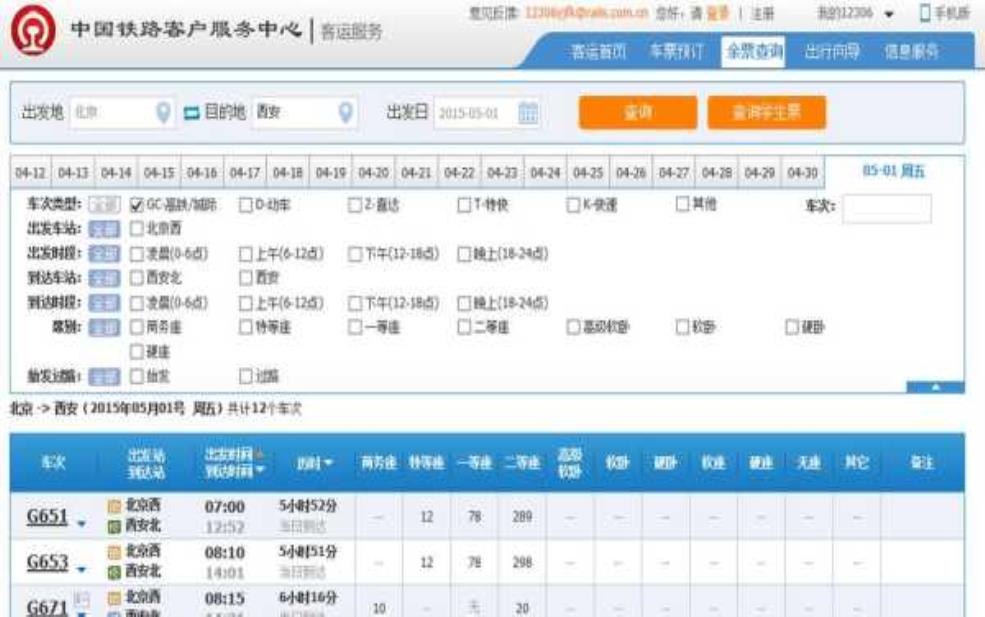
Task: Check the 过路 passing train box
Action: click(x=246, y=376)
